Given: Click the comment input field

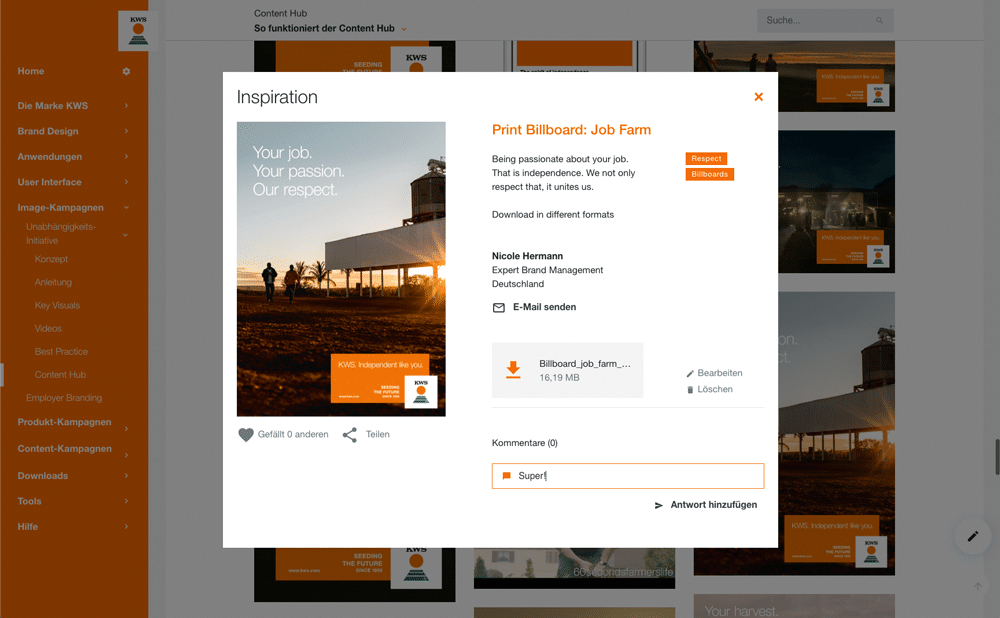Looking at the screenshot, I should click(x=628, y=476).
